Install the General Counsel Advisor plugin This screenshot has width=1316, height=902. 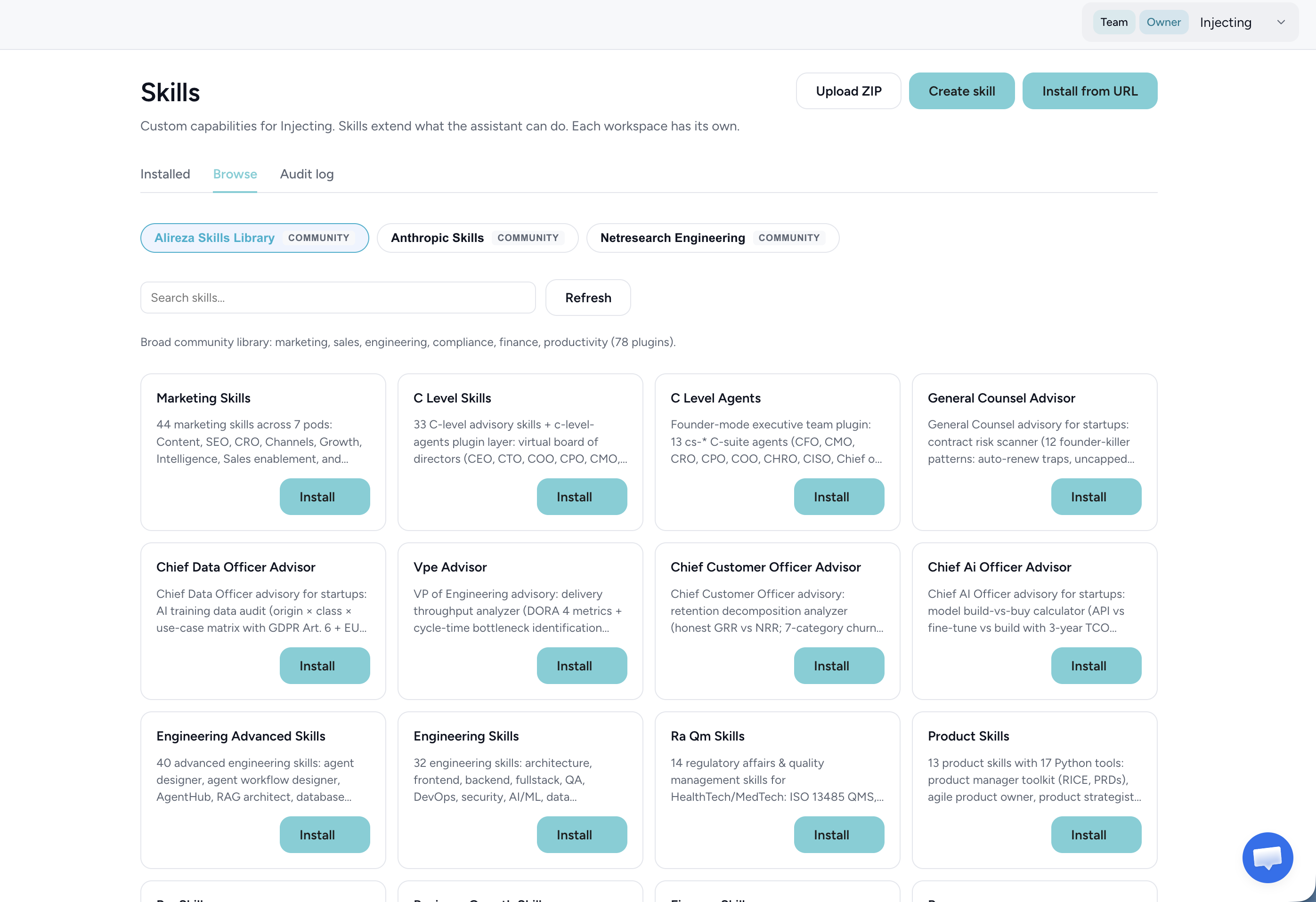(1096, 496)
